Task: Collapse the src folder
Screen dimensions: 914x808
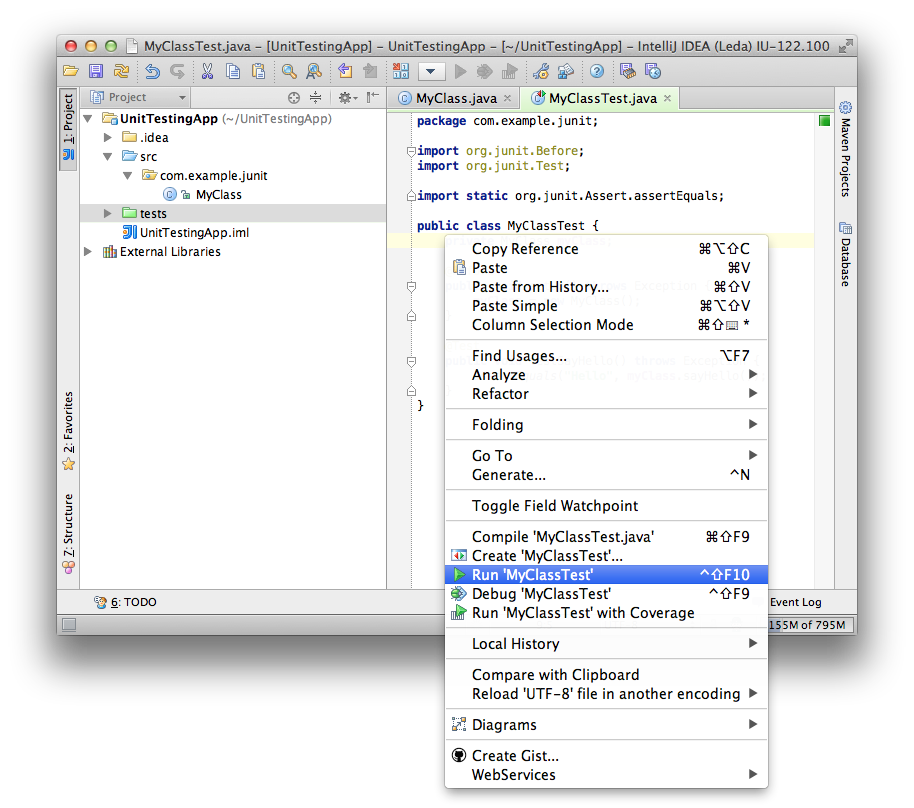Action: click(107, 157)
